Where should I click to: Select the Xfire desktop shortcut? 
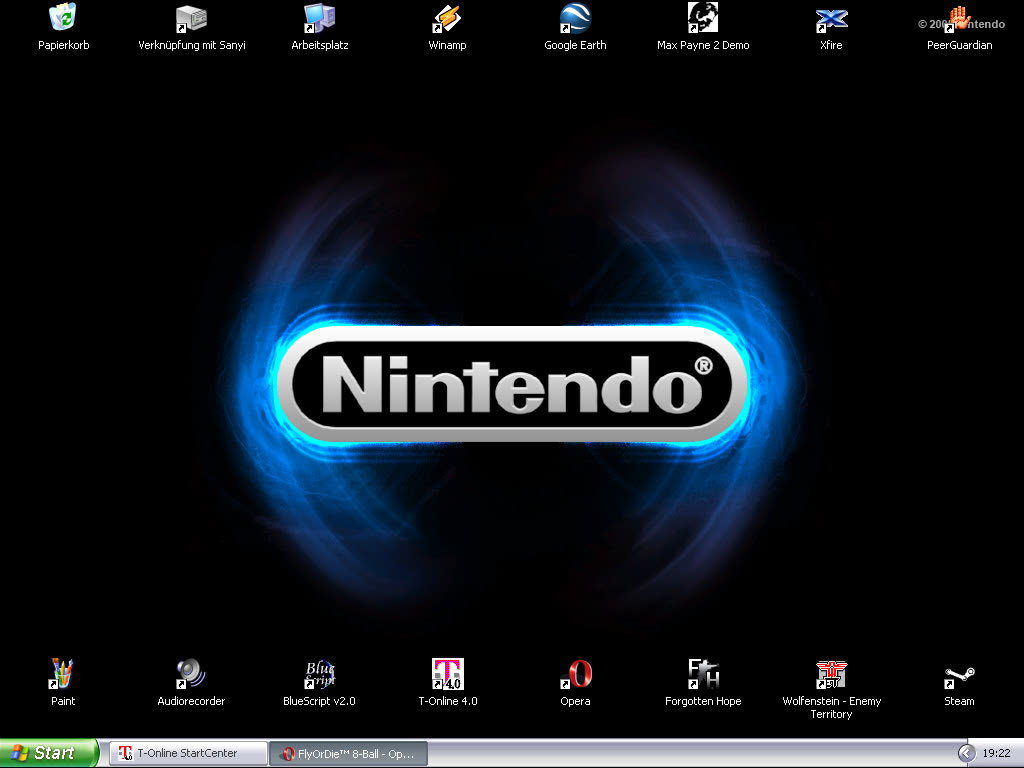click(x=831, y=19)
